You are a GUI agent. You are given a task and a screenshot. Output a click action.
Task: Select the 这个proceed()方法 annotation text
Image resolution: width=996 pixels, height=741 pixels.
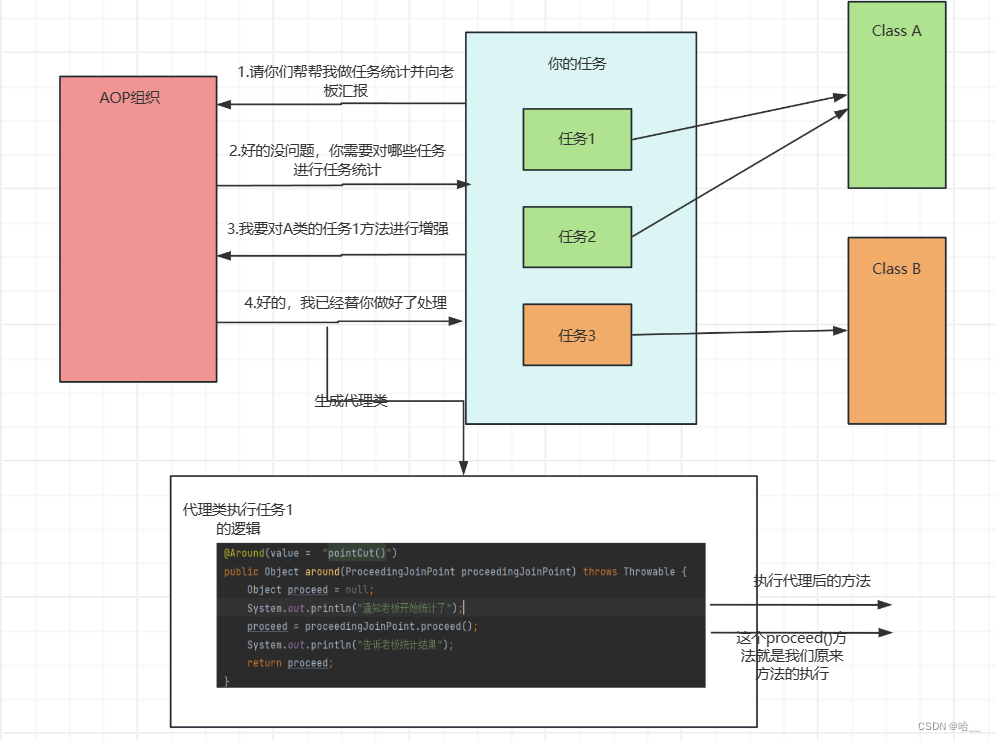click(791, 655)
